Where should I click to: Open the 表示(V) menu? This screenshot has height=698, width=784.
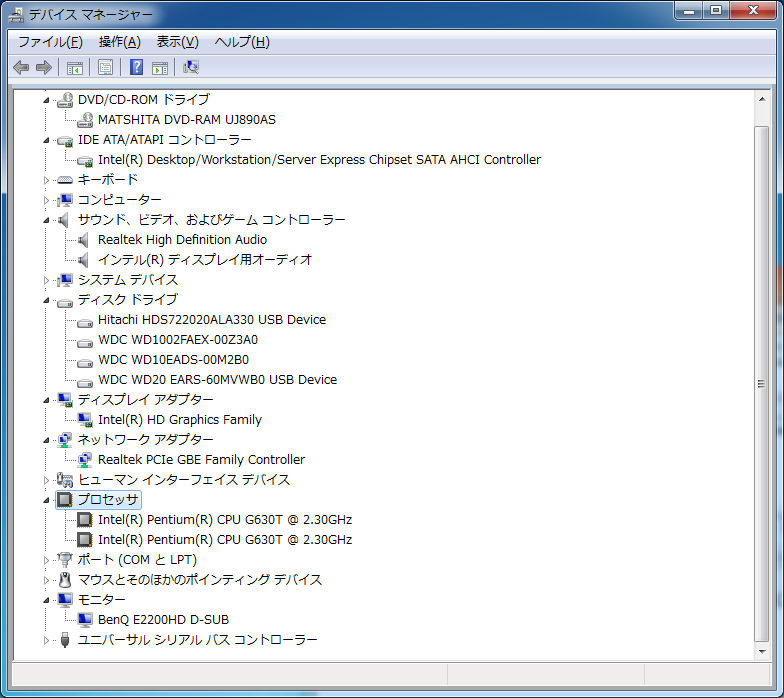point(177,41)
